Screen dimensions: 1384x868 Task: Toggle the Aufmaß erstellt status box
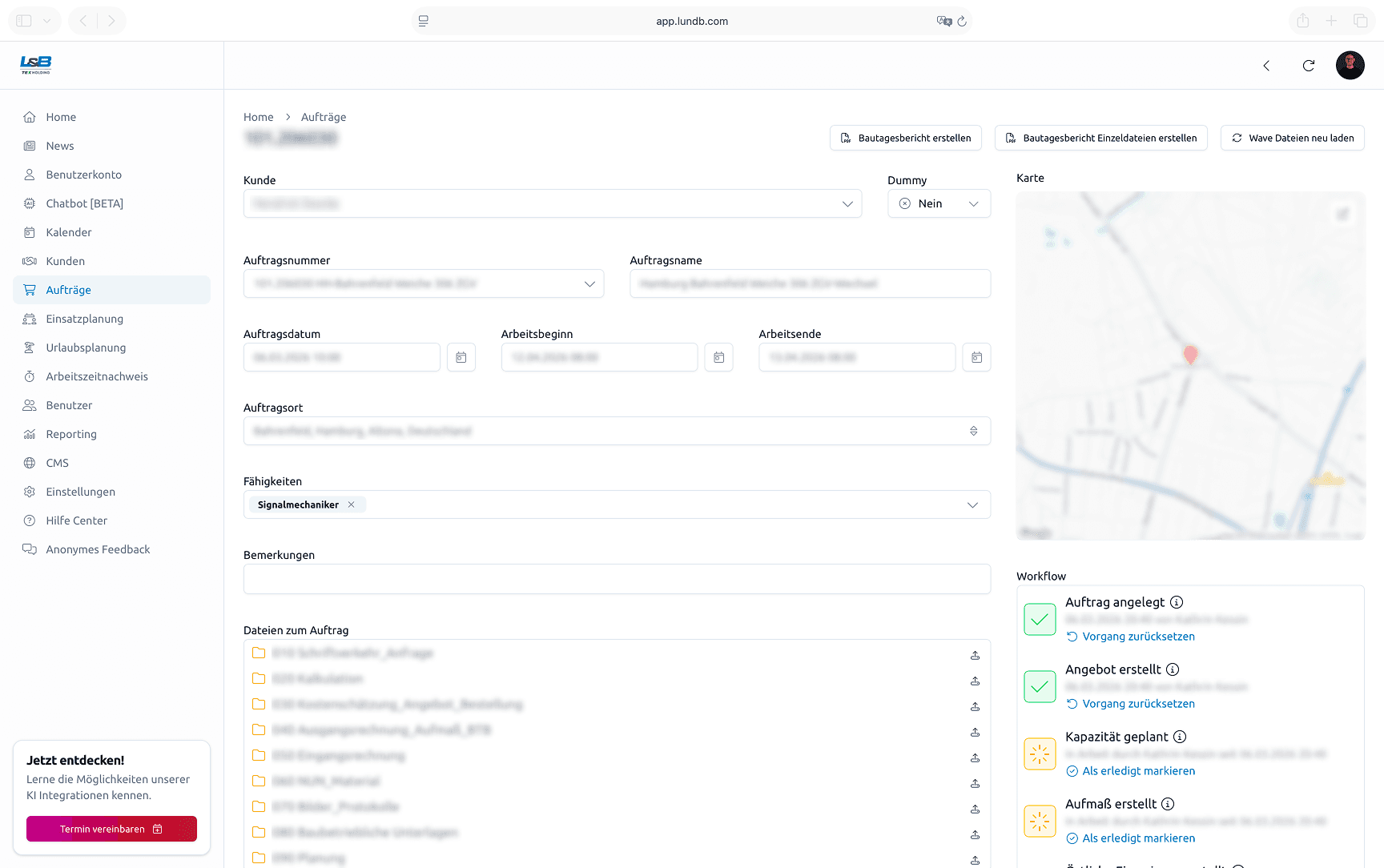click(1040, 821)
